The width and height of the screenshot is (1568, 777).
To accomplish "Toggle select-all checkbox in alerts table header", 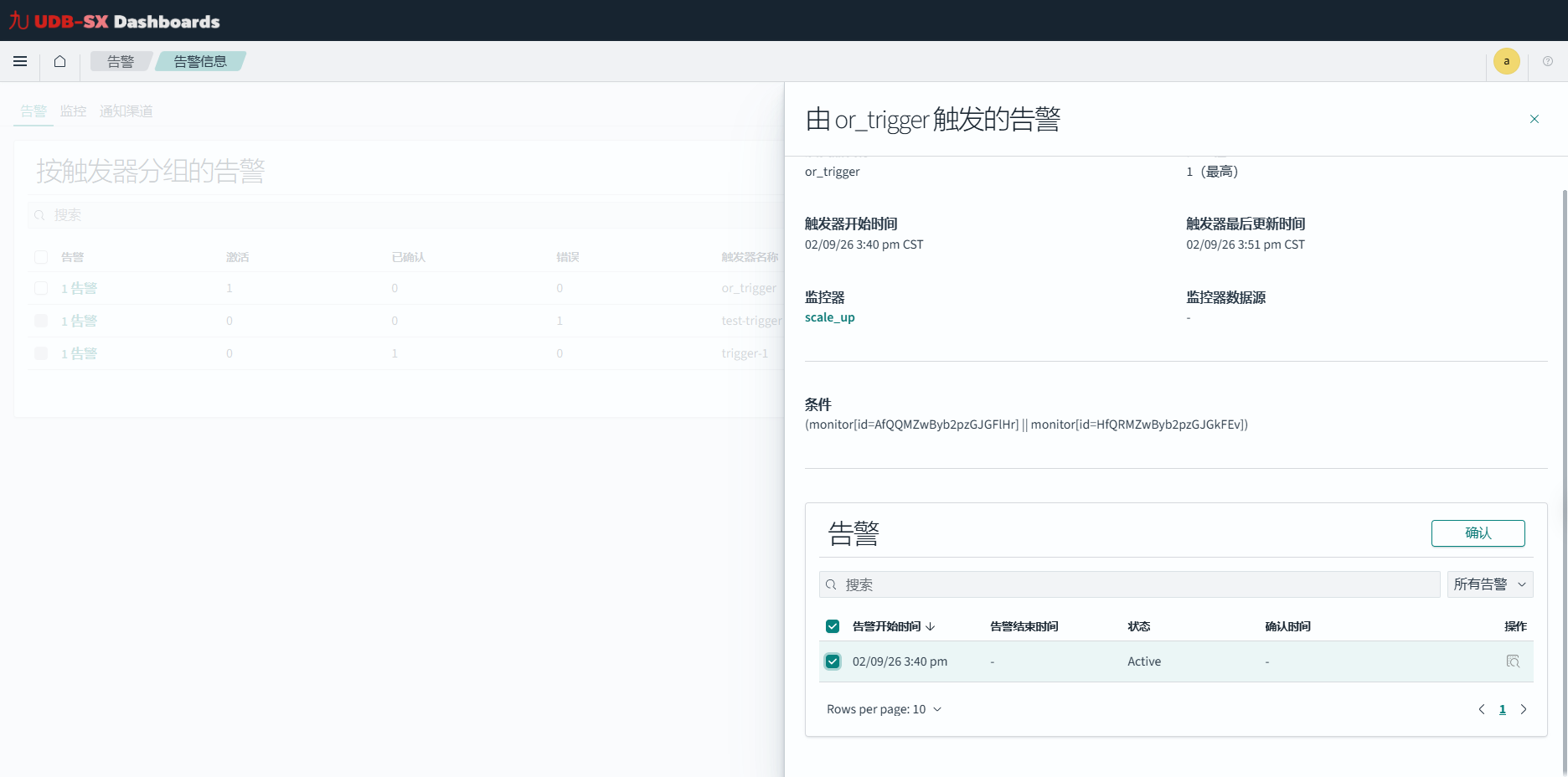I will pyautogui.click(x=833, y=626).
